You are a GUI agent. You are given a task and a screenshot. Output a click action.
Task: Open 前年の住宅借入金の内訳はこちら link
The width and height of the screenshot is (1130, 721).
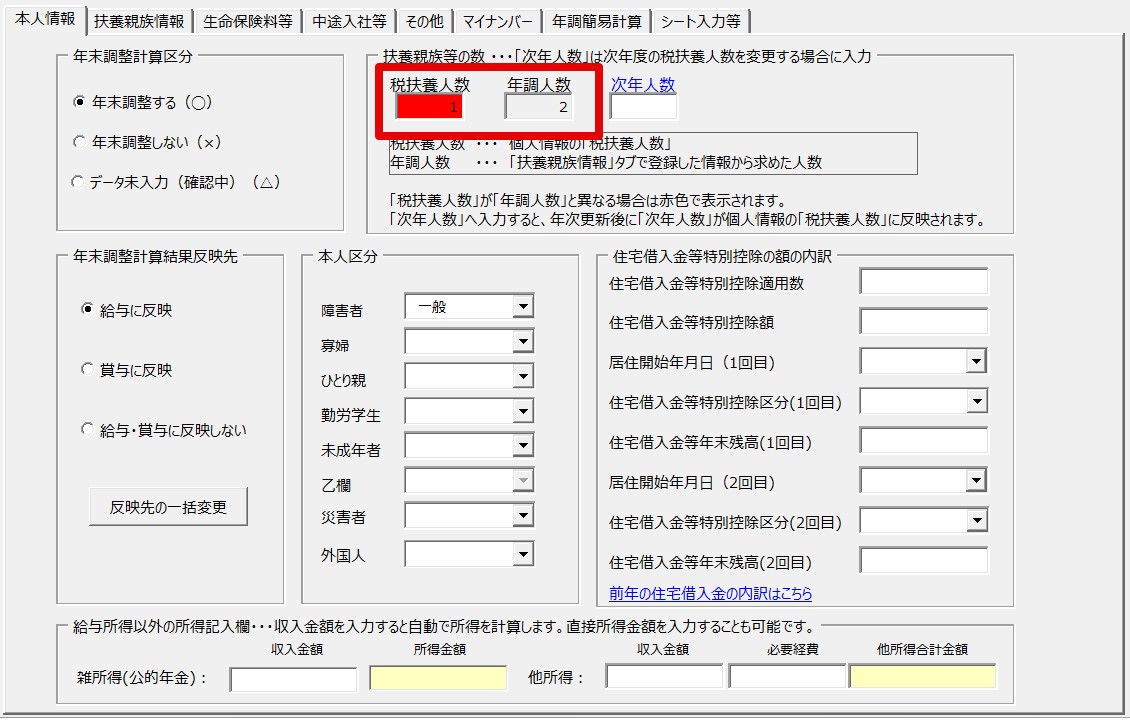click(710, 594)
